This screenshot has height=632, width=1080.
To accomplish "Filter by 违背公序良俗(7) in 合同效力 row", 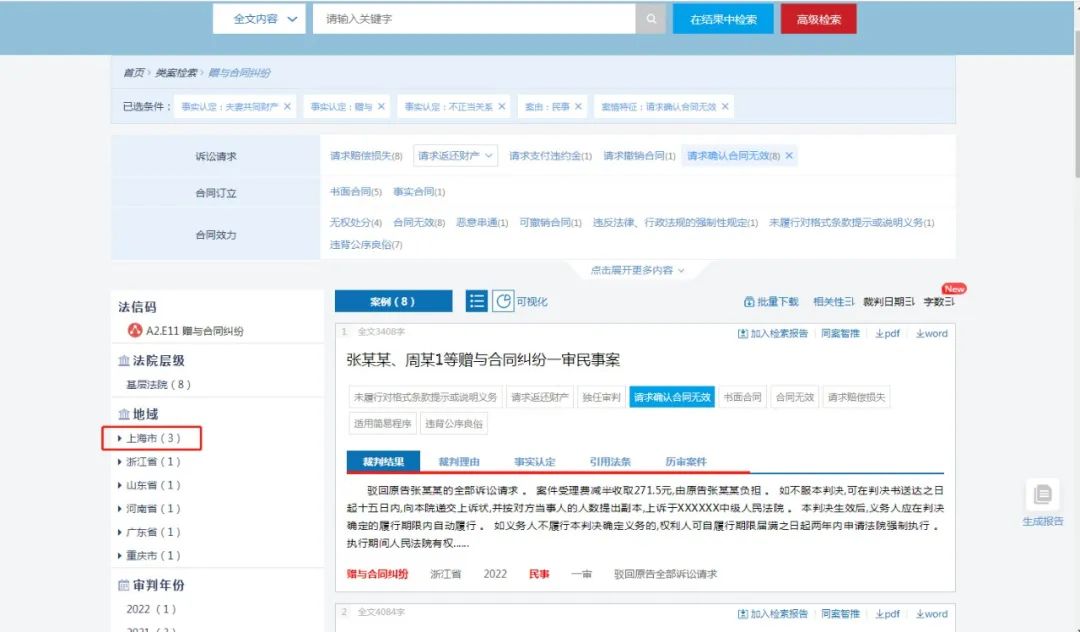I will 366,244.
